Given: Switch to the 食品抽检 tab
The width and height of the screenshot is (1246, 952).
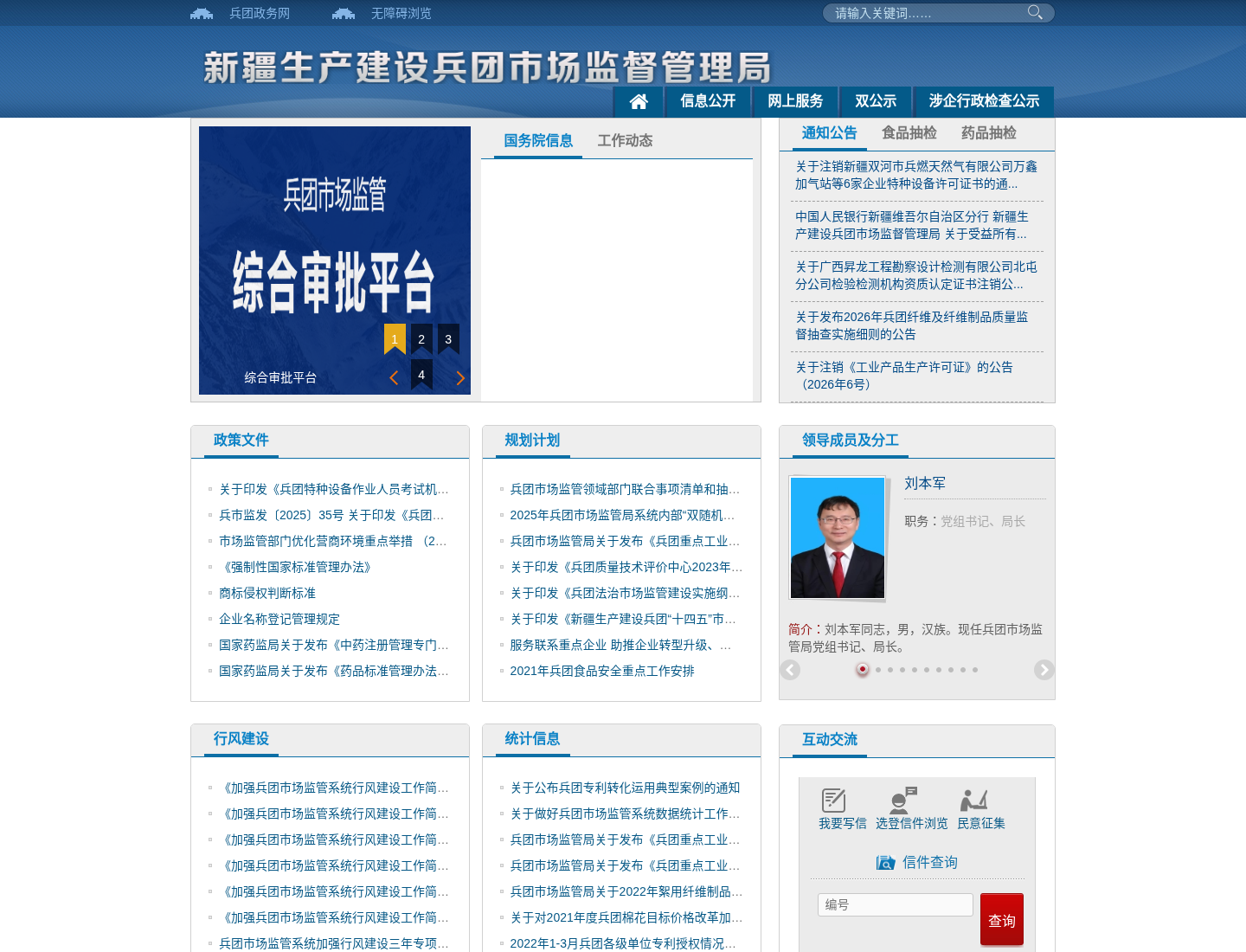Looking at the screenshot, I should 909,133.
